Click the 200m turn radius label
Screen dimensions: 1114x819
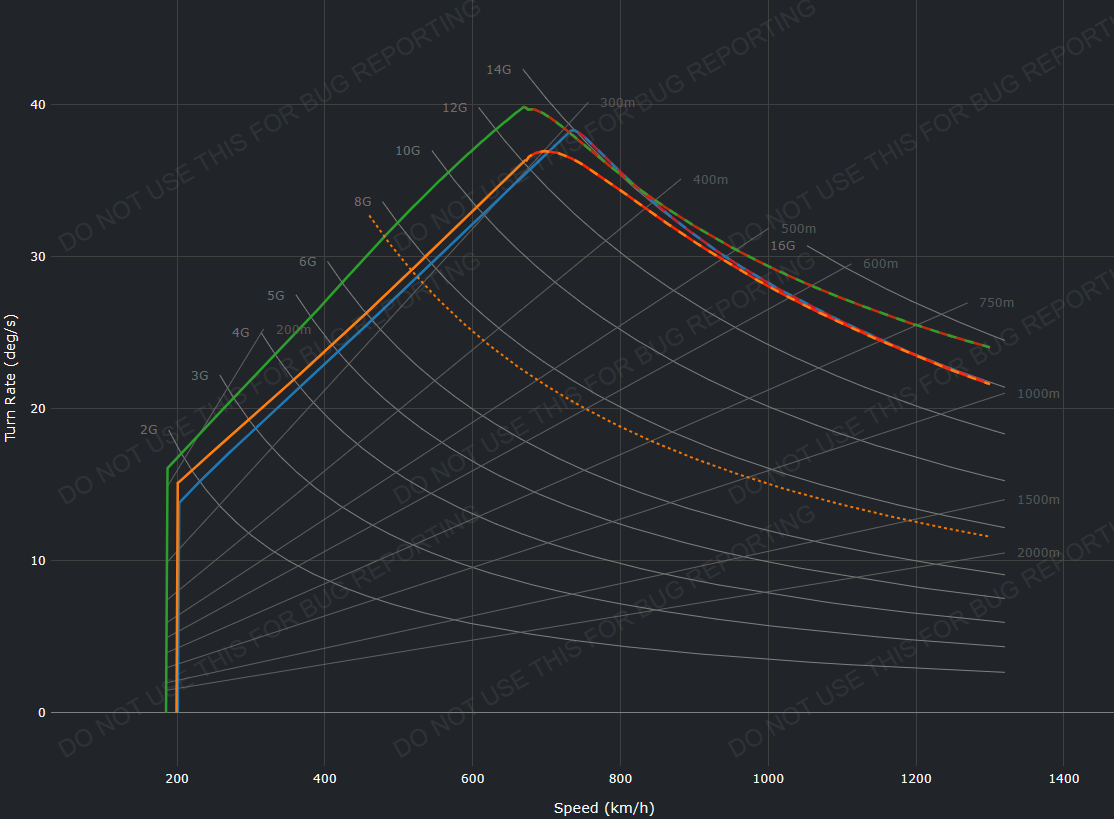[293, 330]
